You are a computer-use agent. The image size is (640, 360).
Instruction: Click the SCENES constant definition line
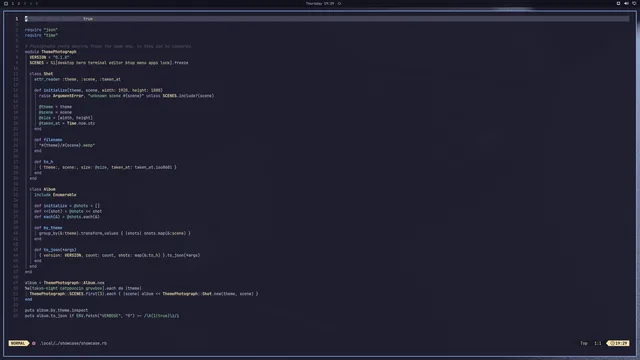pyautogui.click(x=109, y=63)
